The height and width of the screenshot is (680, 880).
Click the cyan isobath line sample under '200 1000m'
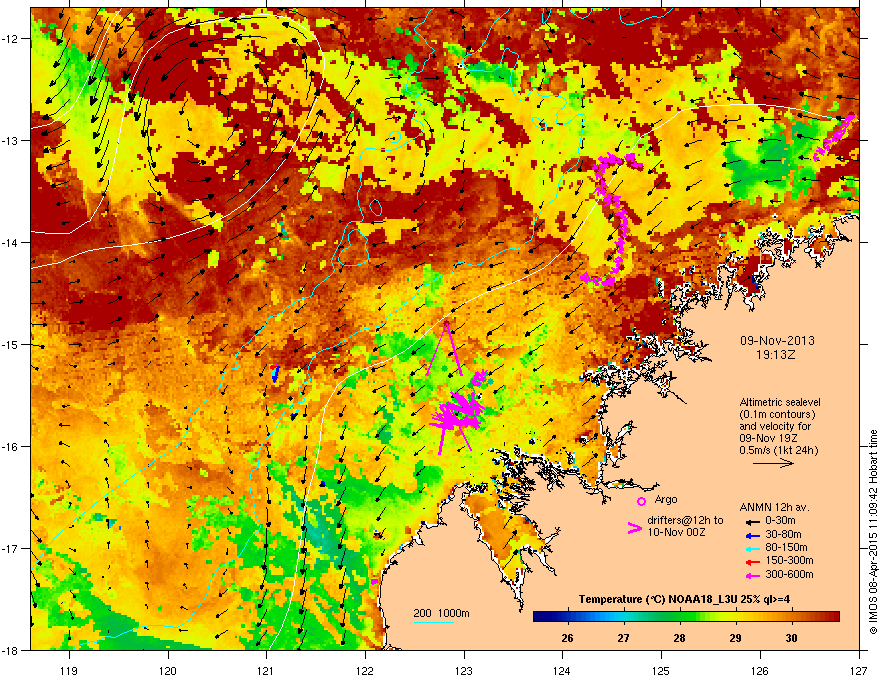tap(433, 622)
